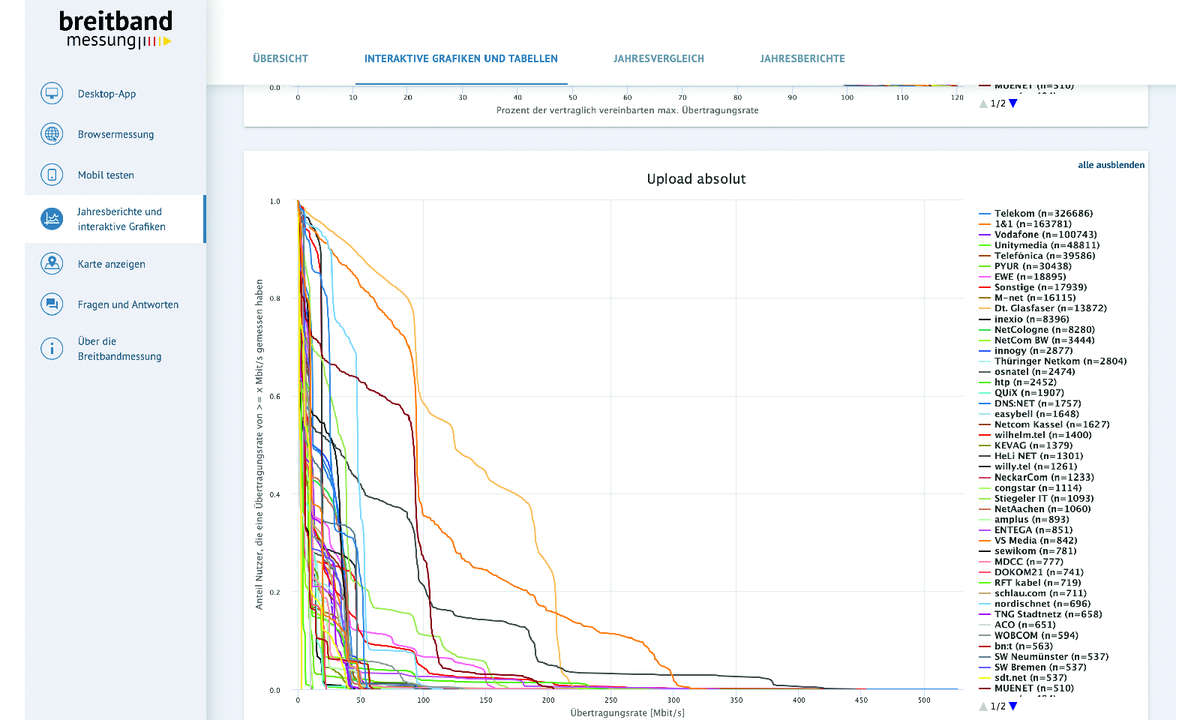Click the Jahresberichte chart icon in sidebar
This screenshot has width=1200, height=720.
52,219
